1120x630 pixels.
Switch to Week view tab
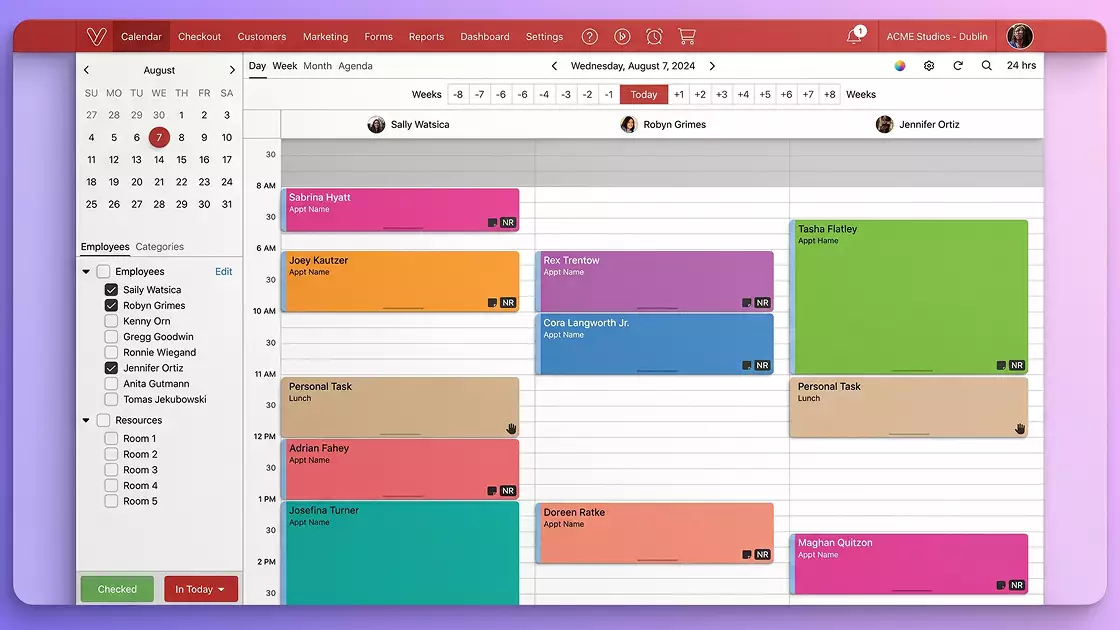tap(284, 66)
